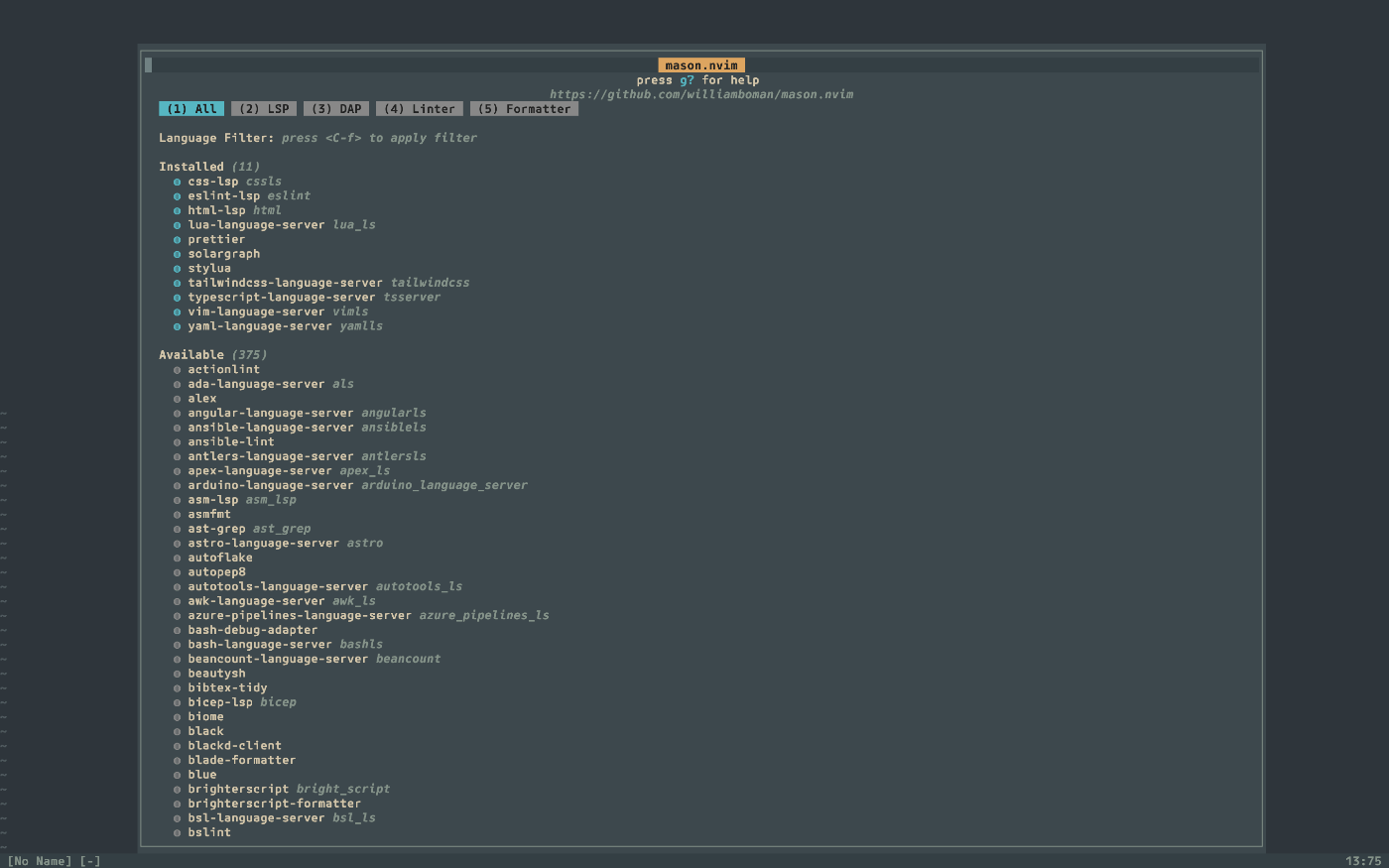Click the installed bullet icon next to eslint-lsp
Image resolution: width=1389 pixels, height=868 pixels.
pyautogui.click(x=178, y=196)
